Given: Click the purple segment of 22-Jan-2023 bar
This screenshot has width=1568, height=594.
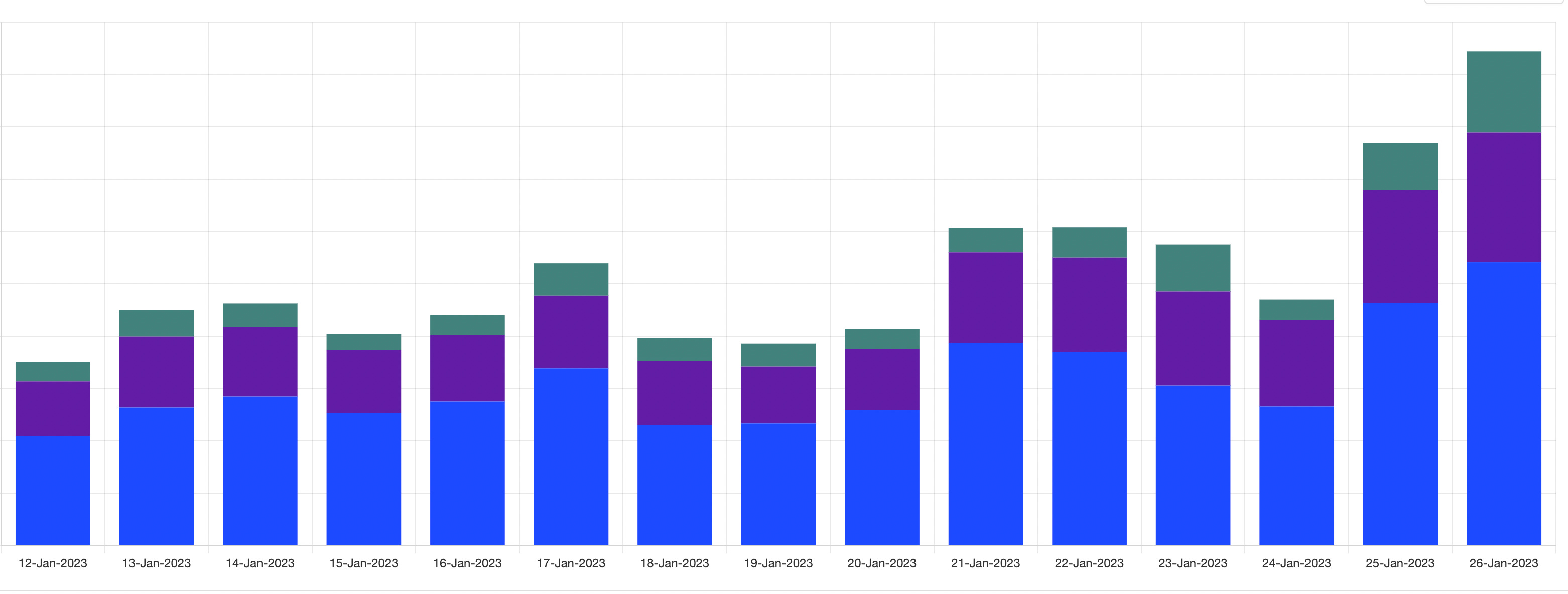Looking at the screenshot, I should (x=1089, y=305).
